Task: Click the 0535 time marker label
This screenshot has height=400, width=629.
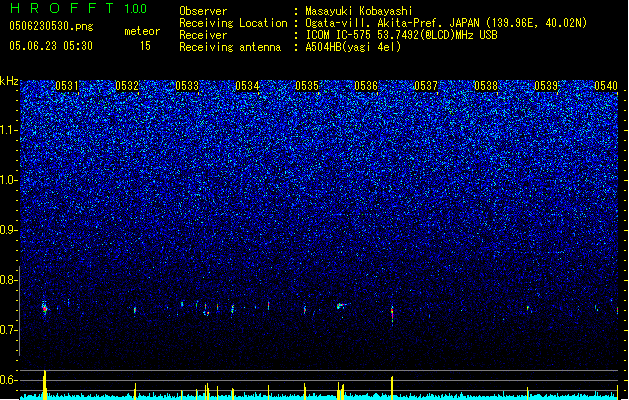Action: click(x=307, y=86)
